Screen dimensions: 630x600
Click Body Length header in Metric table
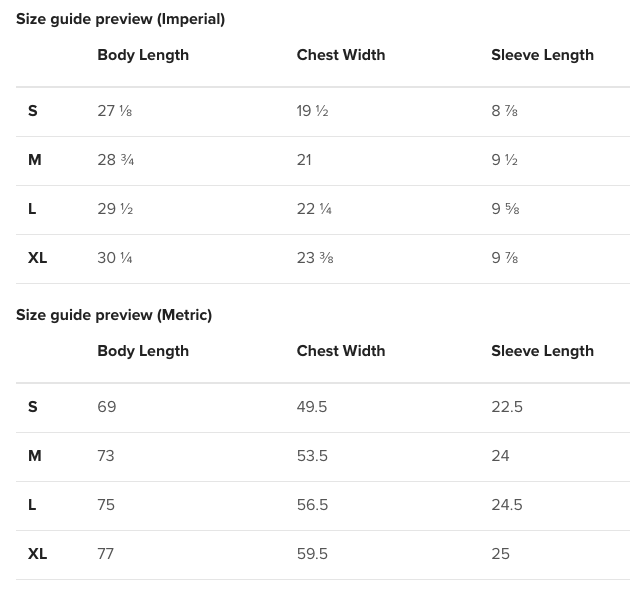[x=143, y=351]
